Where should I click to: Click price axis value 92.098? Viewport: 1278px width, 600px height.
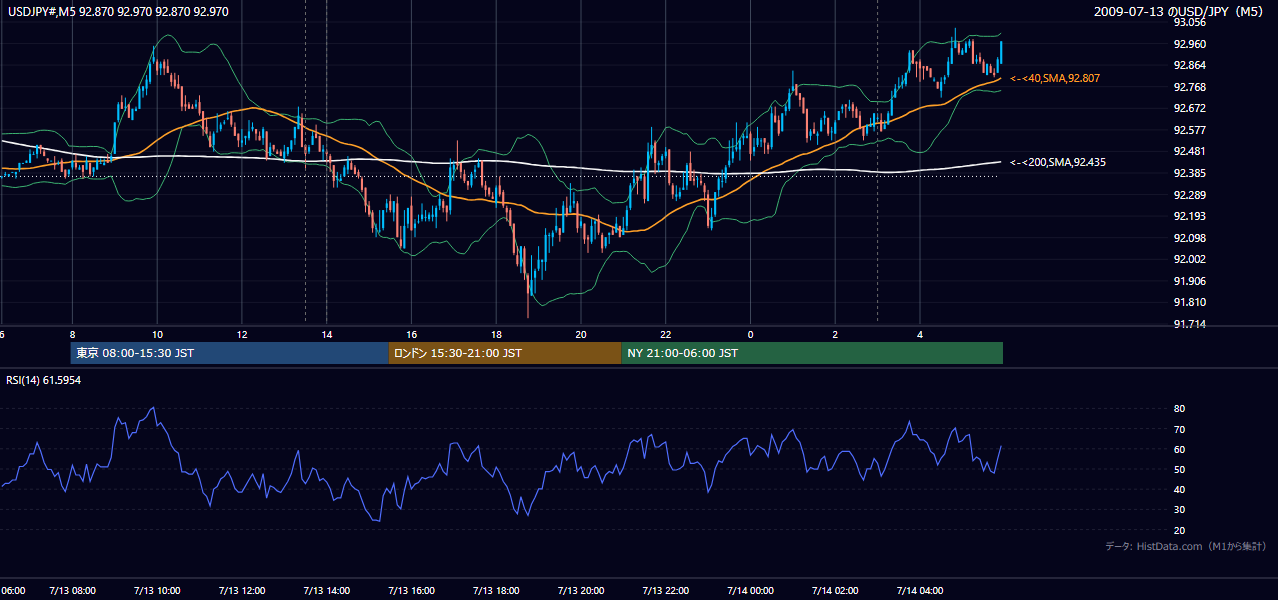tap(1189, 238)
